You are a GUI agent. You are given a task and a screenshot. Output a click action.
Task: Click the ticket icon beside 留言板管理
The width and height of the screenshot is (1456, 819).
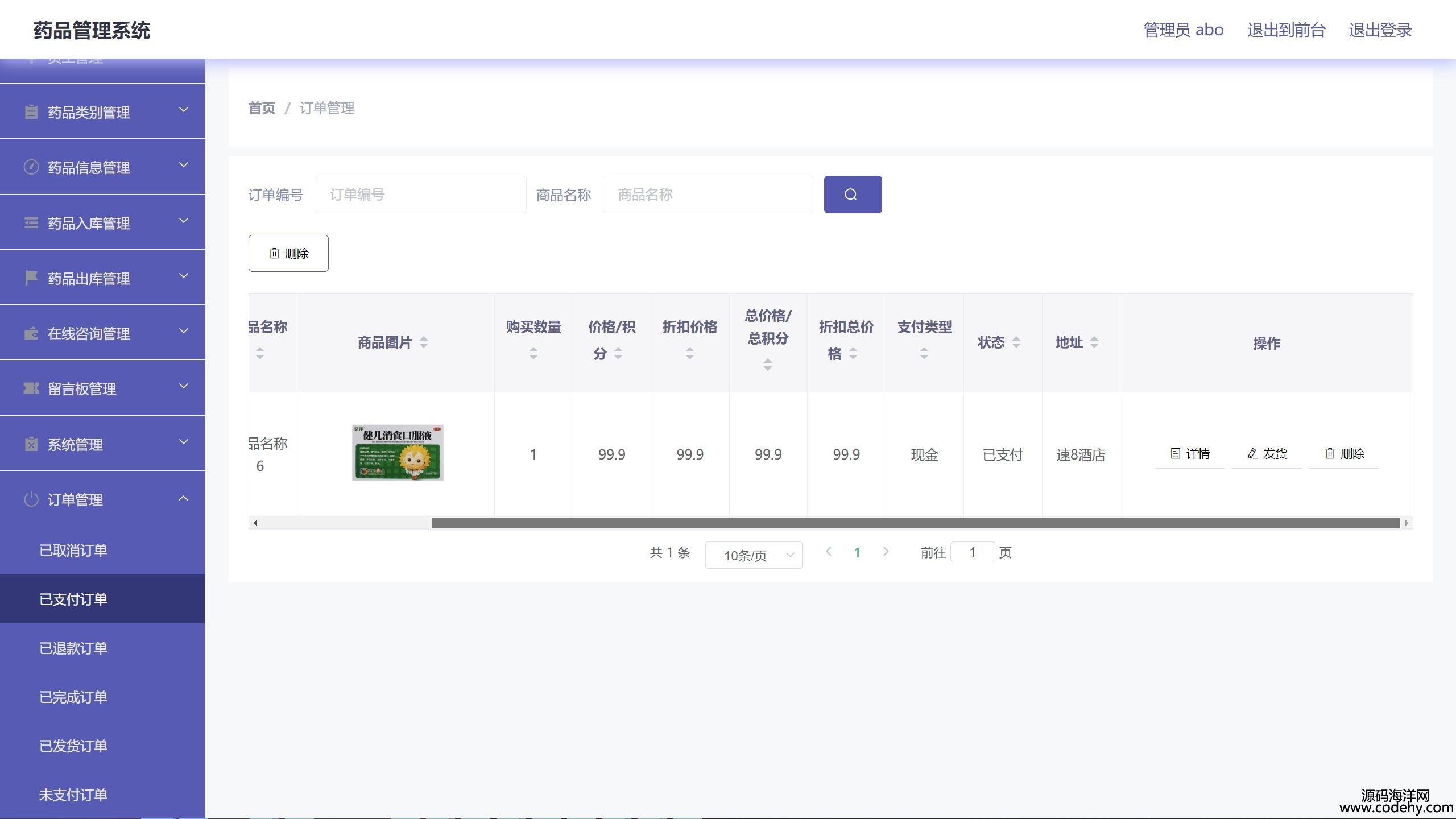tap(31, 388)
